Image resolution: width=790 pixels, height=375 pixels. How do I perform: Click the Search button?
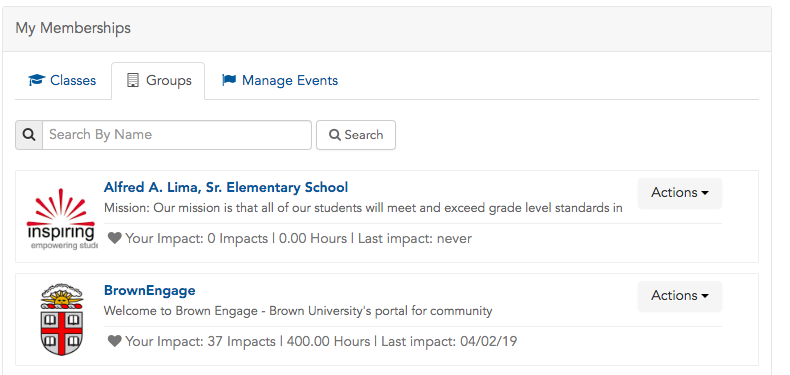(x=356, y=135)
